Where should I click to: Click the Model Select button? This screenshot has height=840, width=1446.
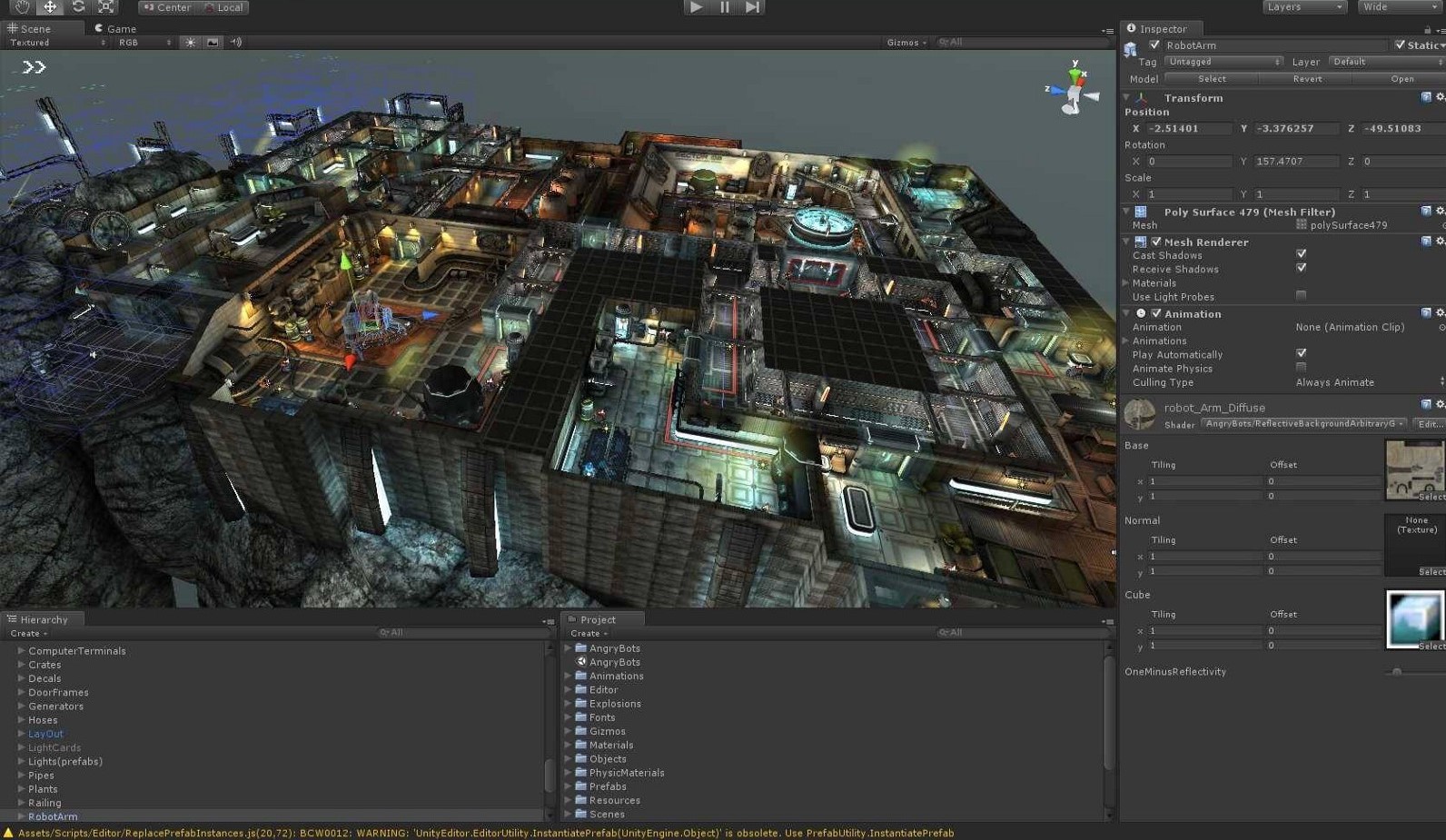(1212, 79)
